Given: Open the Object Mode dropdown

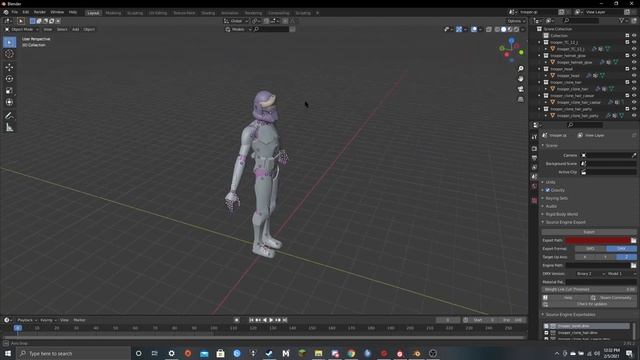Looking at the screenshot, I should 21,29.
